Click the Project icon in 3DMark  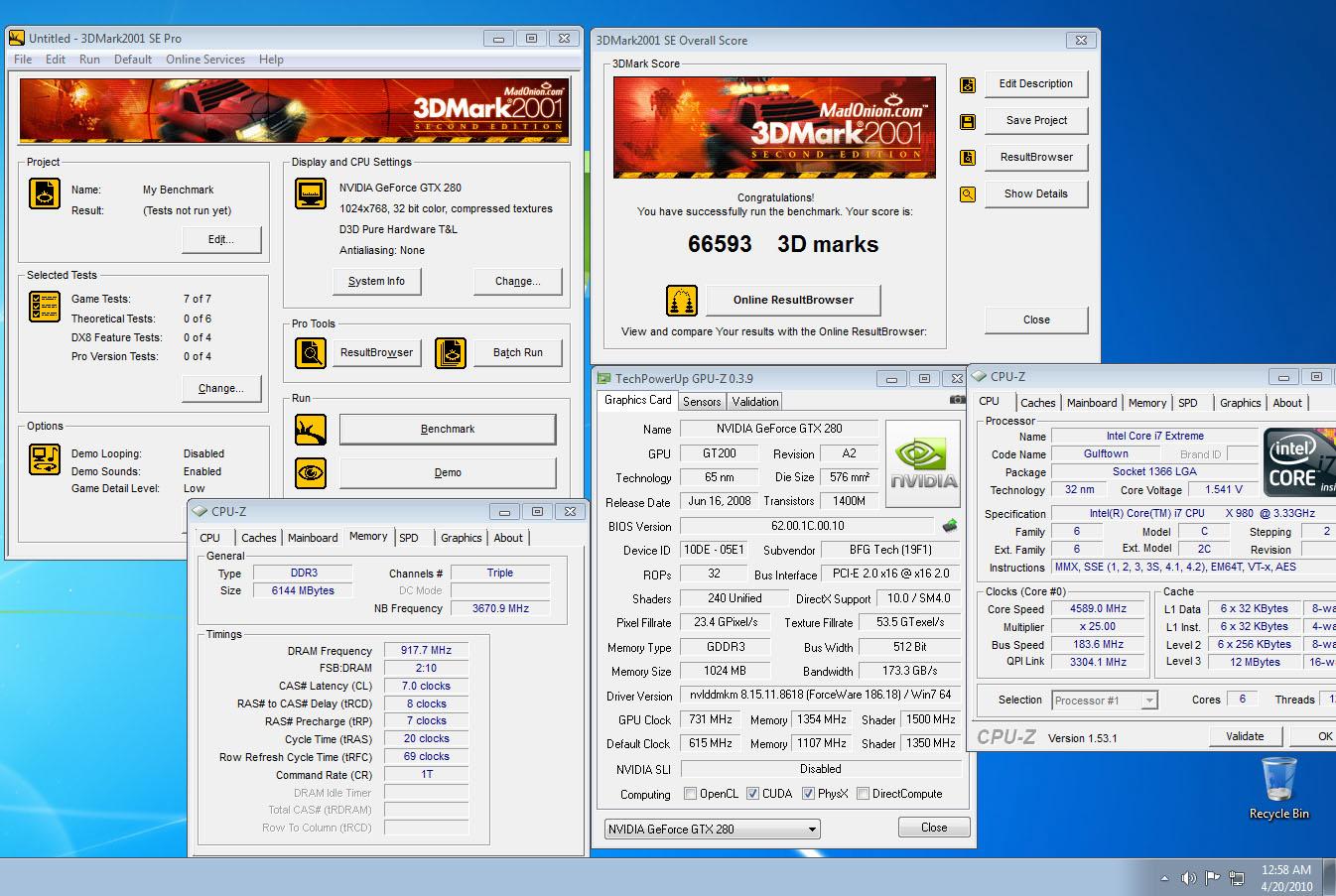(x=45, y=193)
